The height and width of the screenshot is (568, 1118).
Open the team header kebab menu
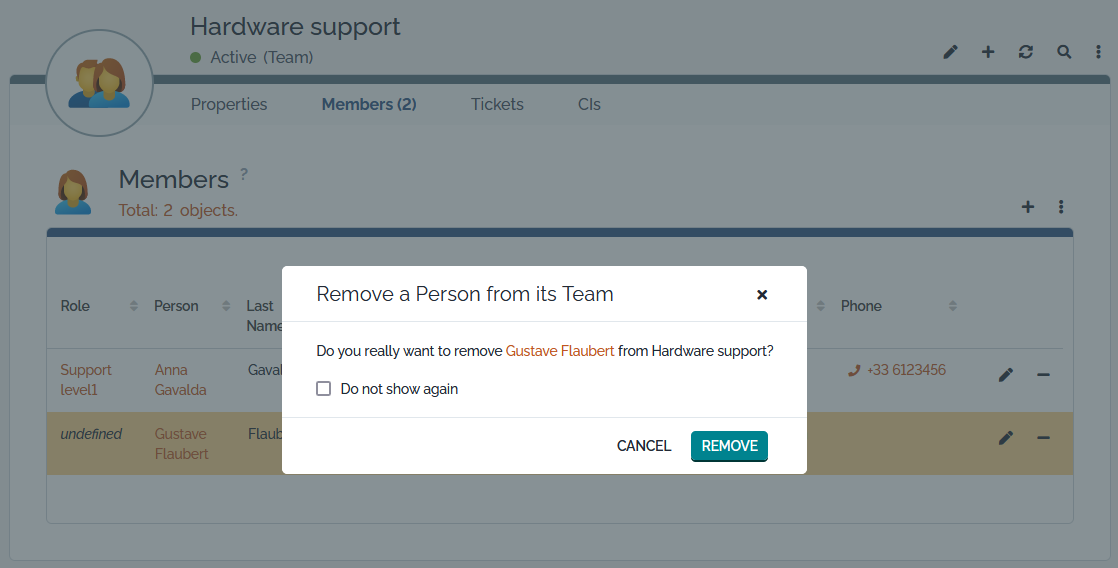pos(1098,52)
